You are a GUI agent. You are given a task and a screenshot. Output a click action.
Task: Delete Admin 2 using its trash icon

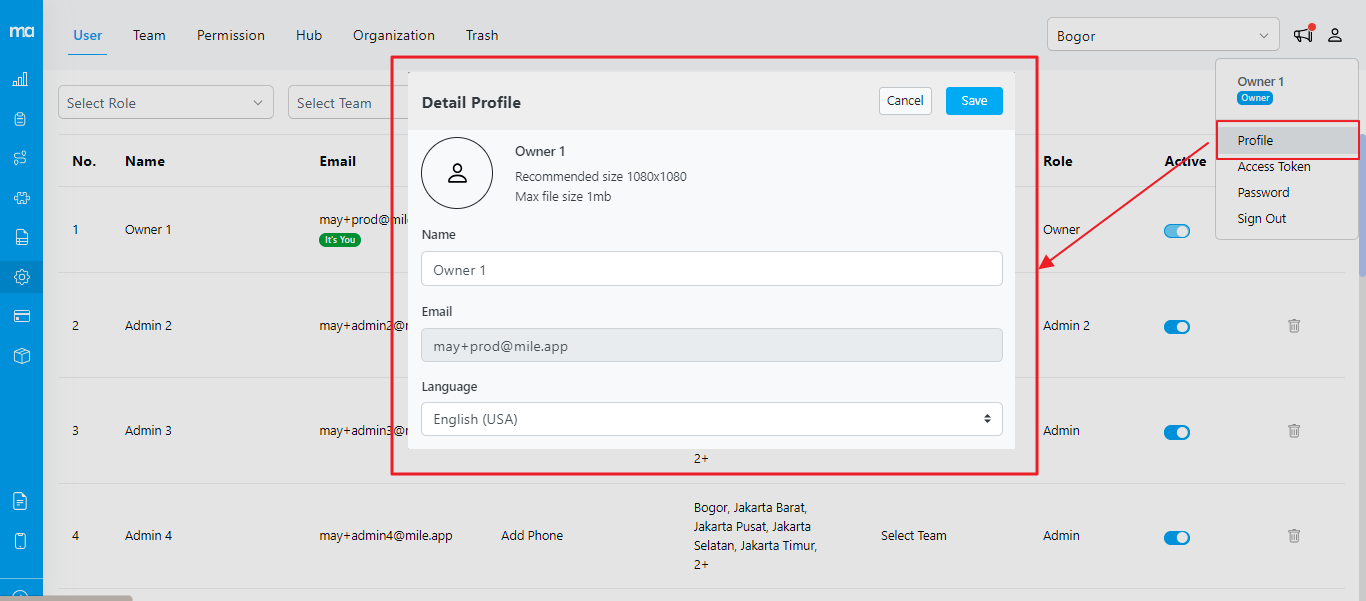1294,326
